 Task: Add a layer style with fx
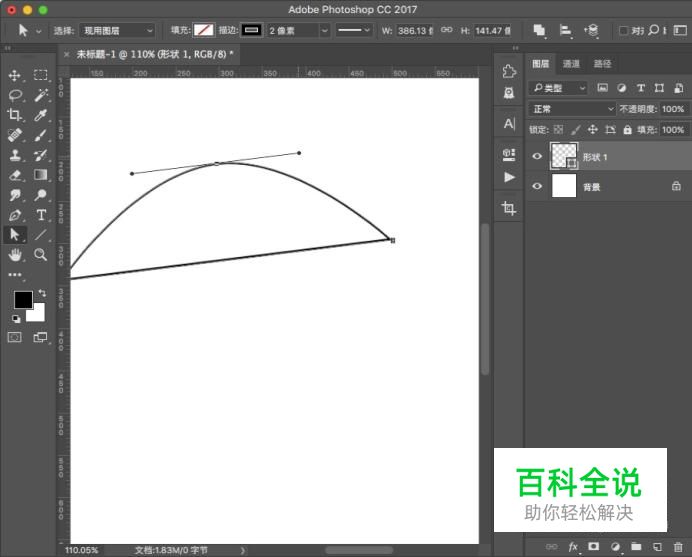(x=573, y=547)
